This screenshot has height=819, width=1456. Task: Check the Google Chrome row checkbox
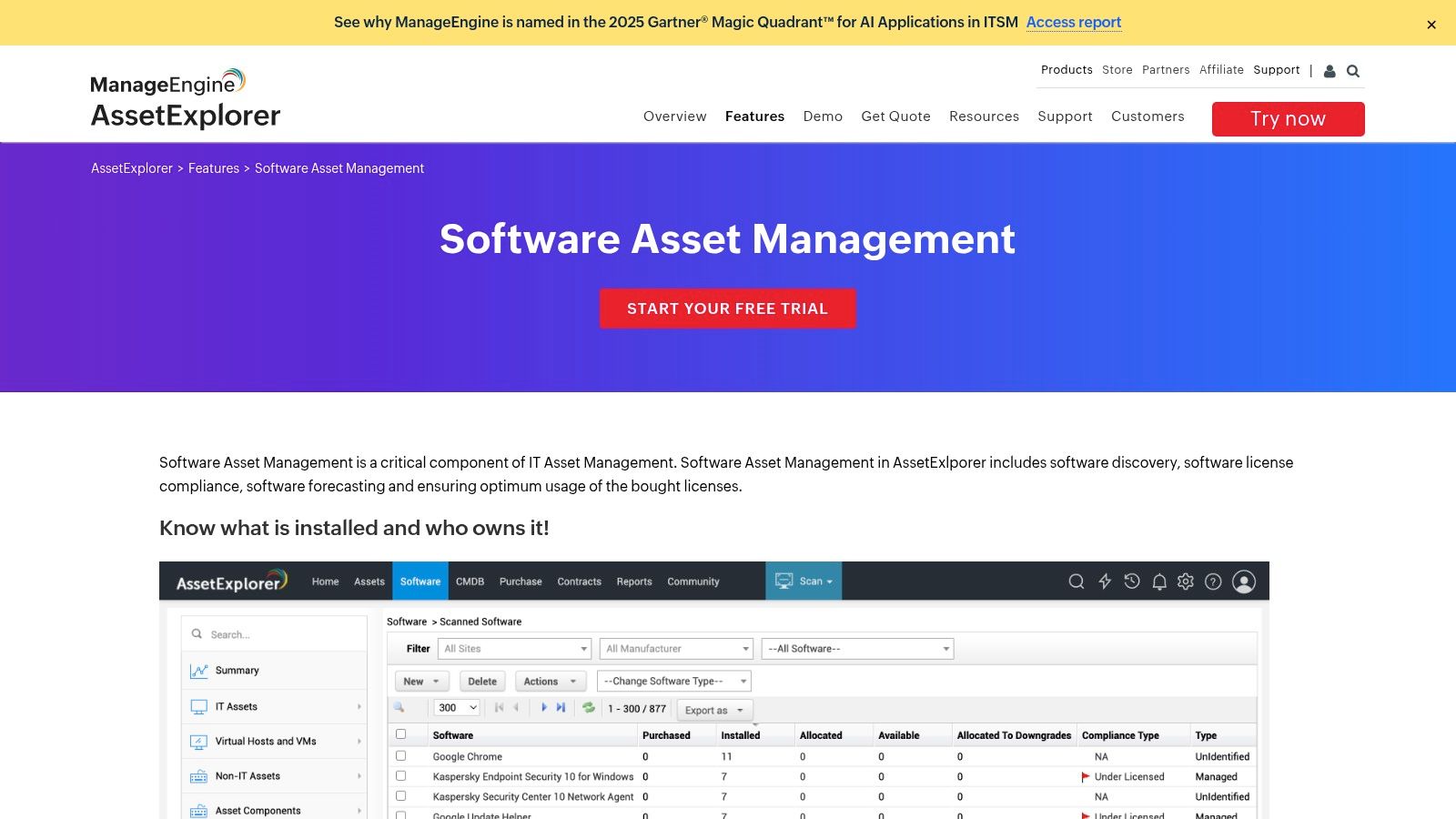pyautogui.click(x=401, y=756)
